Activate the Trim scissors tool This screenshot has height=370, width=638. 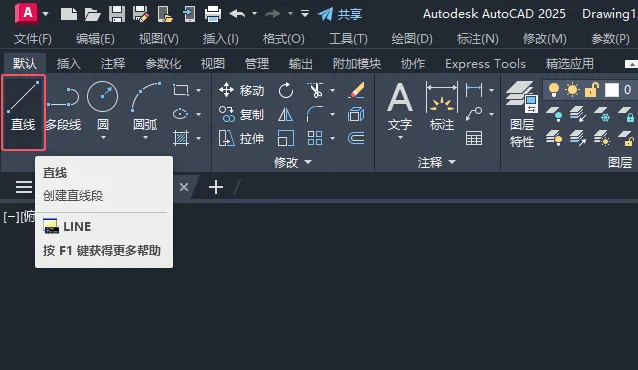(315, 90)
